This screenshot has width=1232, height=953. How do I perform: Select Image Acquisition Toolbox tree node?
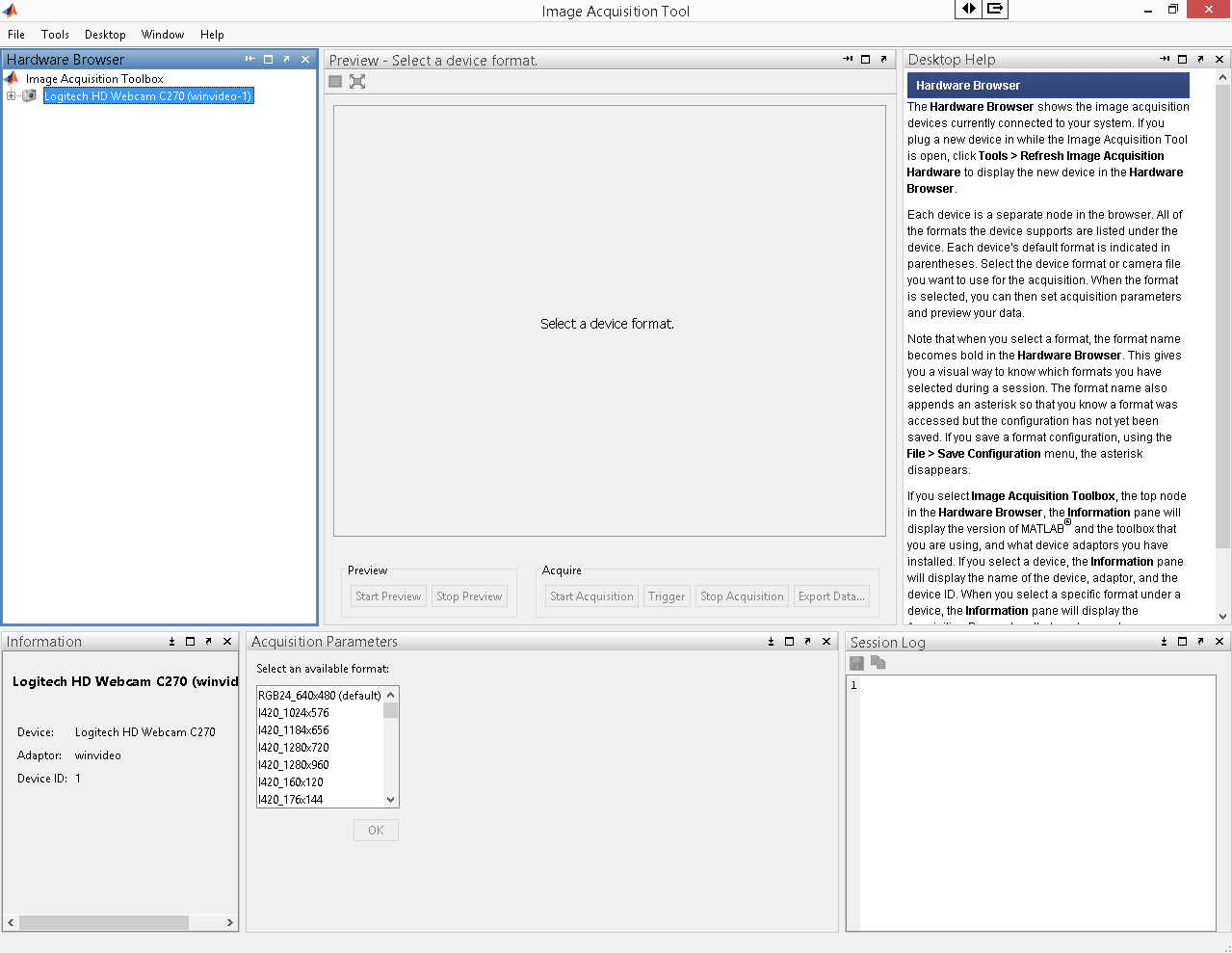(94, 79)
